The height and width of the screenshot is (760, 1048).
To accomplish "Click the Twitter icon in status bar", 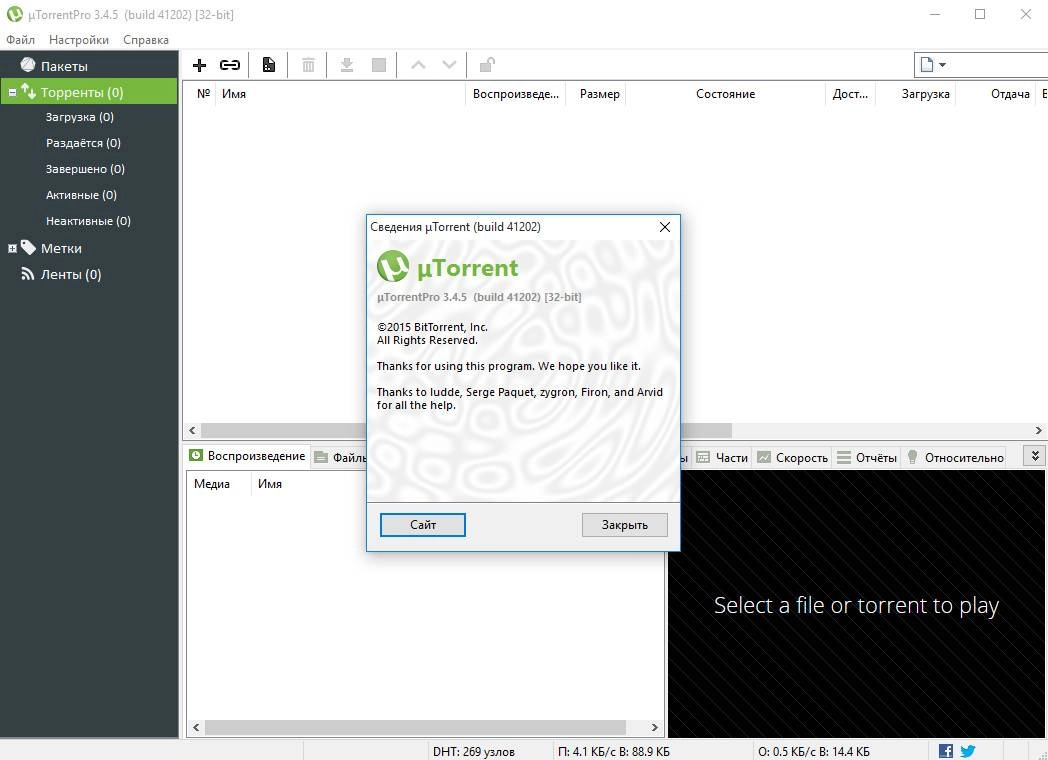I will [x=967, y=751].
